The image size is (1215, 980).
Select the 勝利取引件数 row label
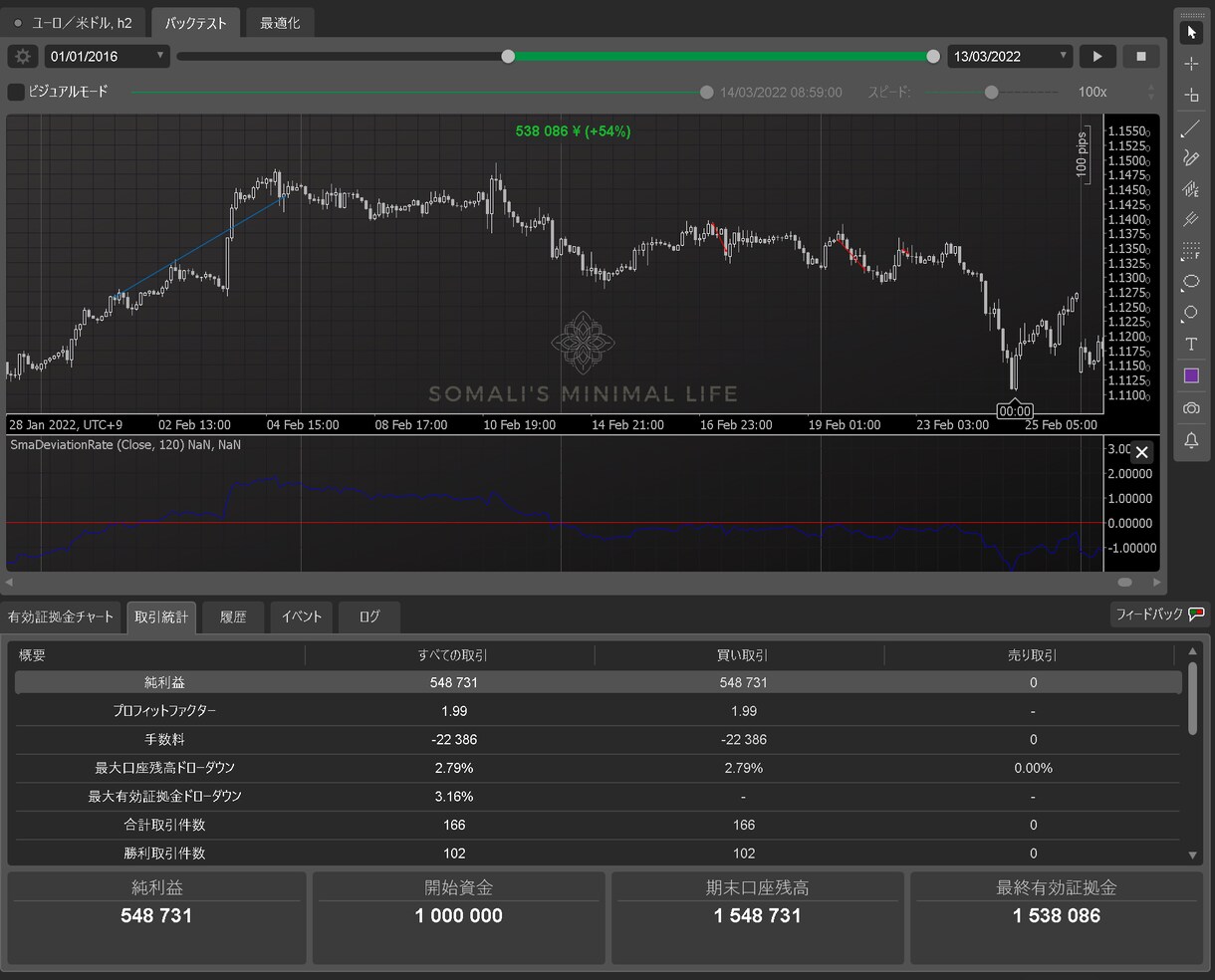[164, 854]
